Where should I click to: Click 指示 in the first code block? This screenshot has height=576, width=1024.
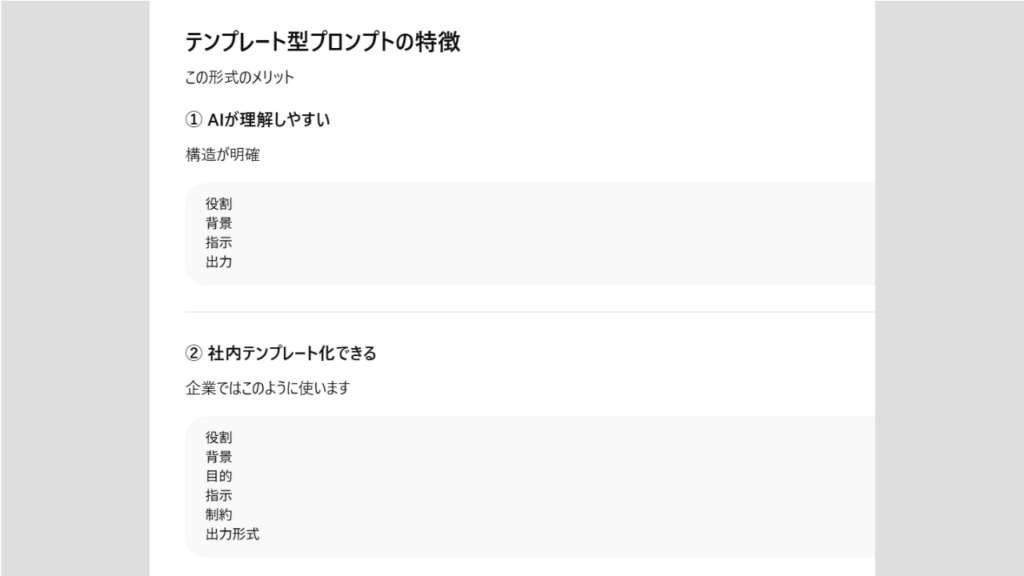(x=219, y=243)
